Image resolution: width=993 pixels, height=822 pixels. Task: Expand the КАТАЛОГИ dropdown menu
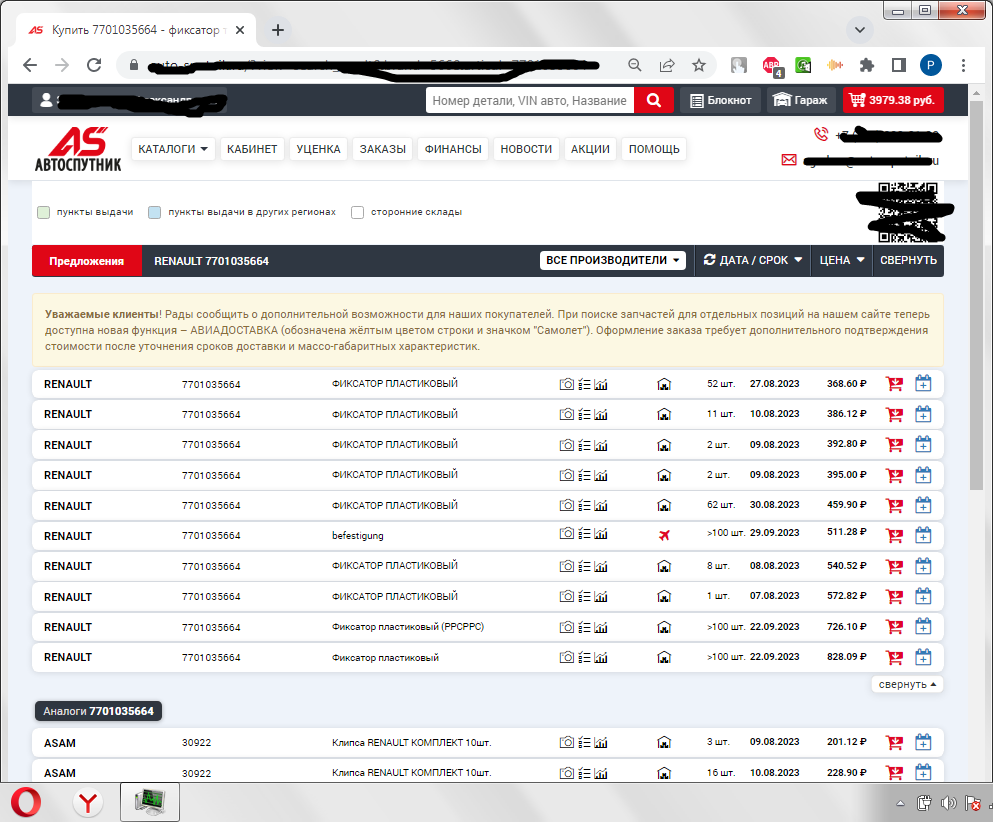(173, 149)
